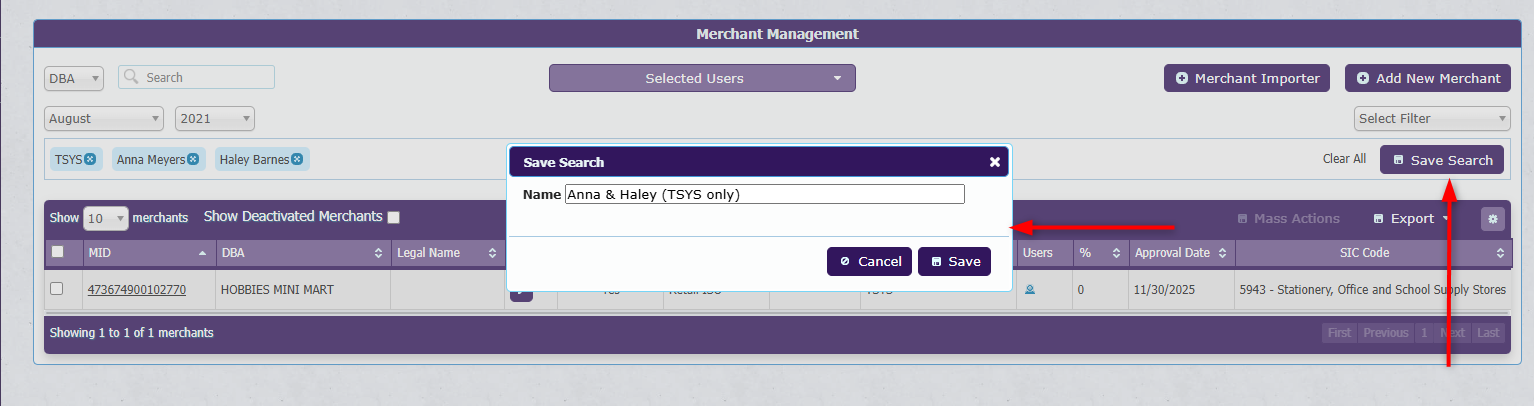Cancel the Save Search dialog
The height and width of the screenshot is (406, 1534).
869,262
